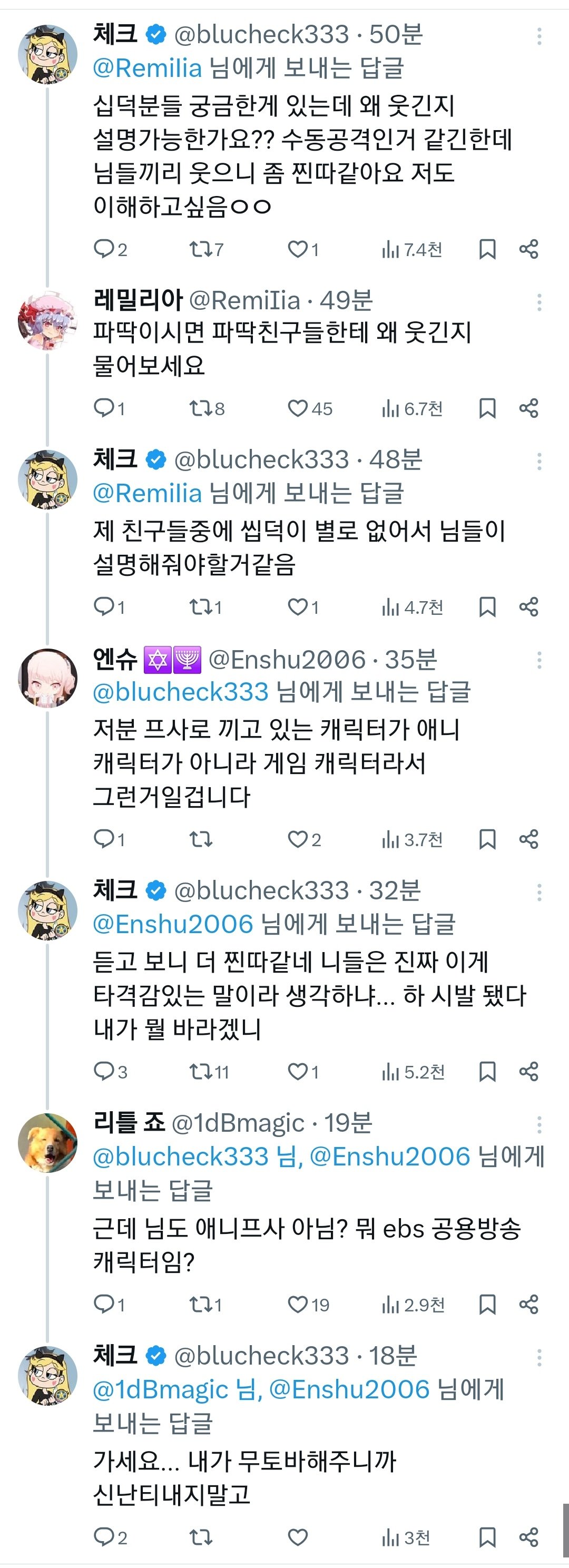Open 리틀 죠's dog avatar profile
The image size is (569, 1568).
pyautogui.click(x=48, y=1142)
